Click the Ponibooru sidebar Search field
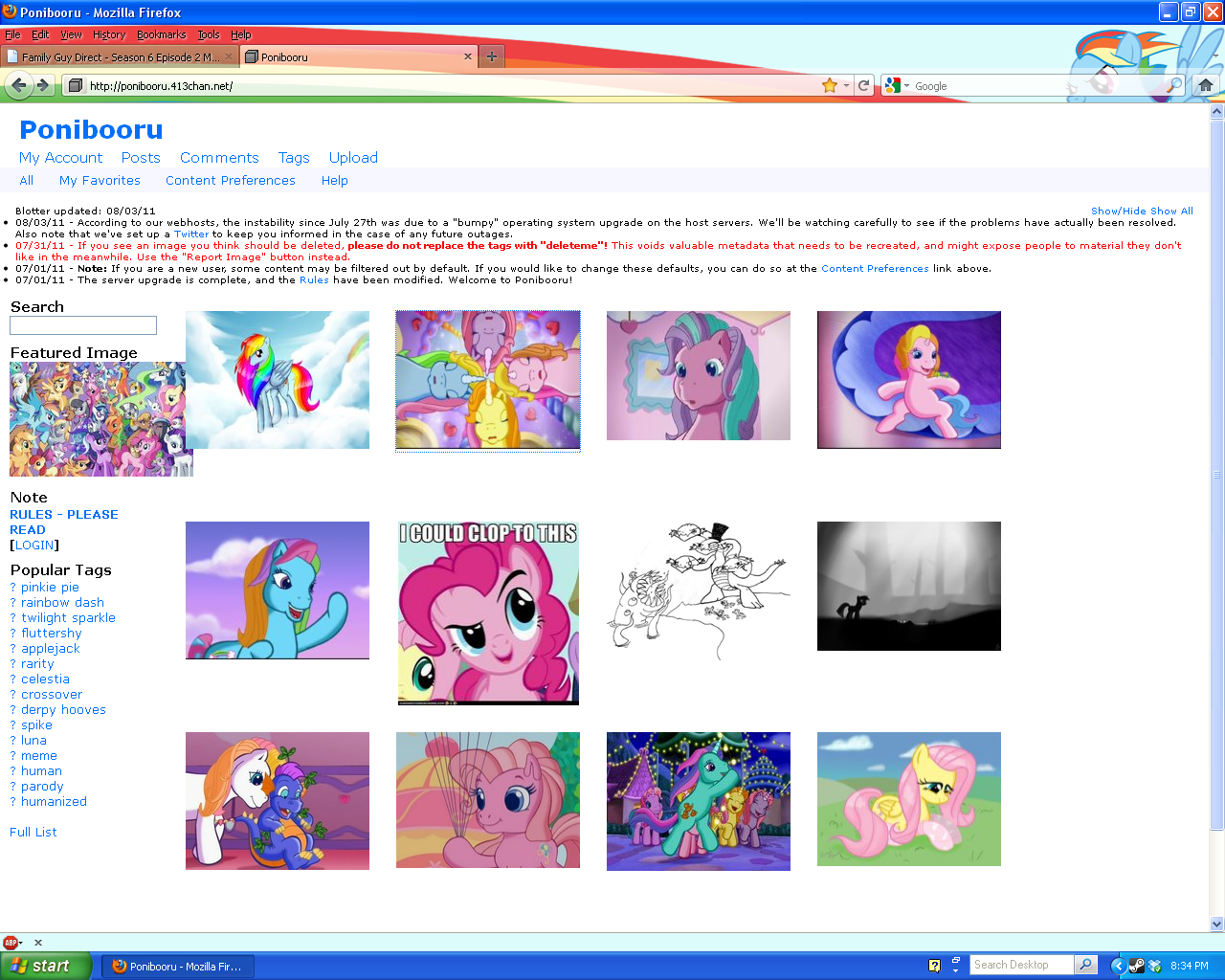1225x980 pixels. pos(83,325)
